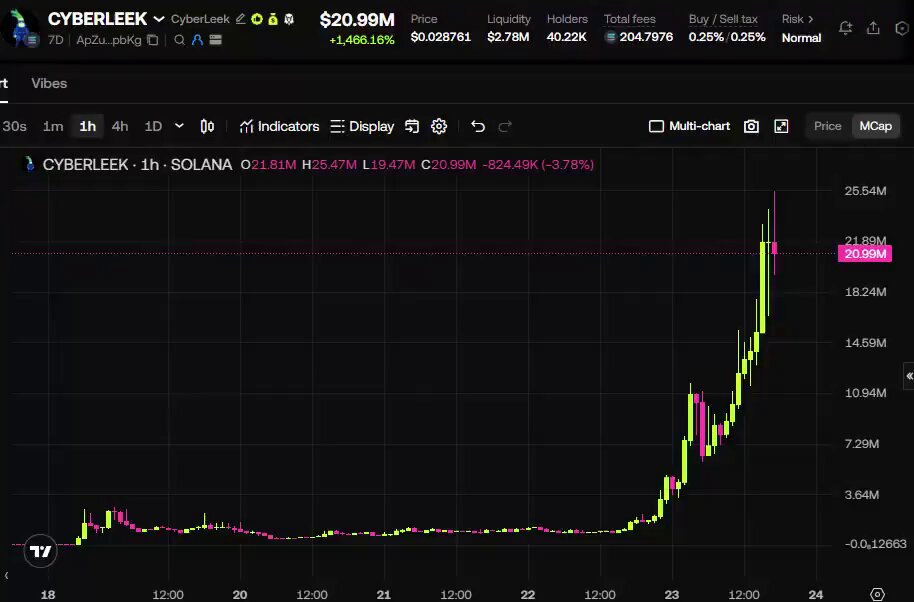This screenshot has height=602, width=914.
Task: Undo the last chart action
Action: click(x=478, y=126)
